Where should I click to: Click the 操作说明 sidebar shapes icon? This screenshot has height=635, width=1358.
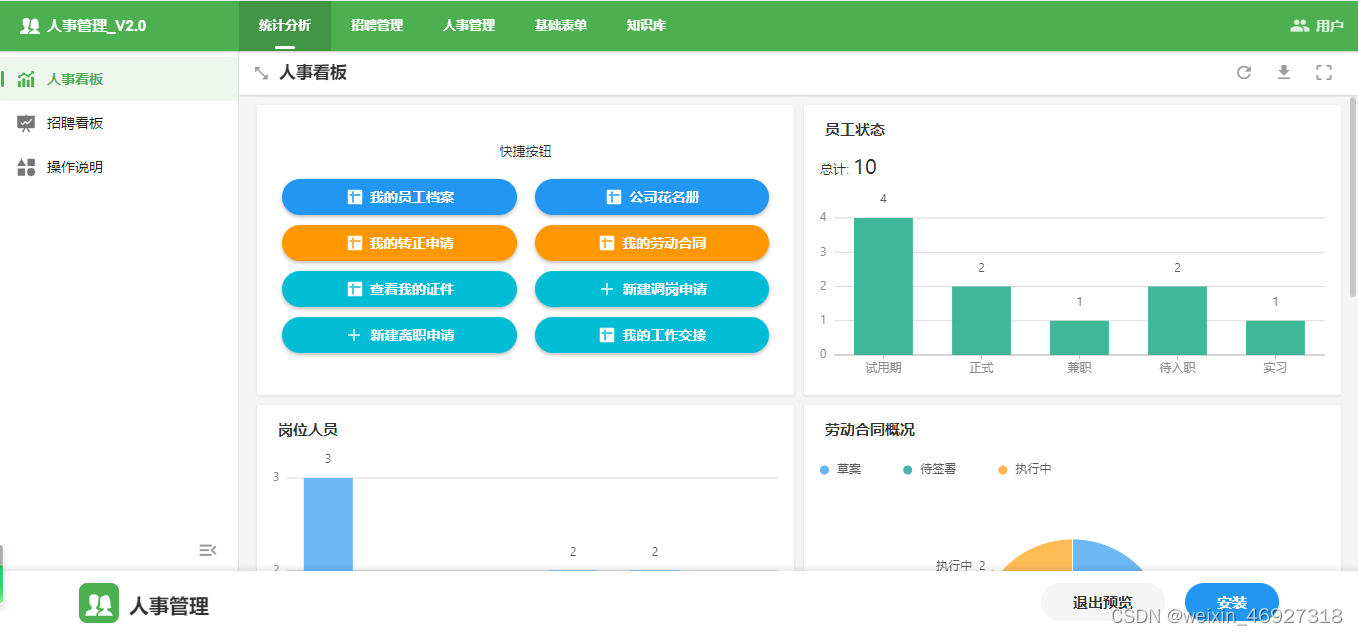26,167
